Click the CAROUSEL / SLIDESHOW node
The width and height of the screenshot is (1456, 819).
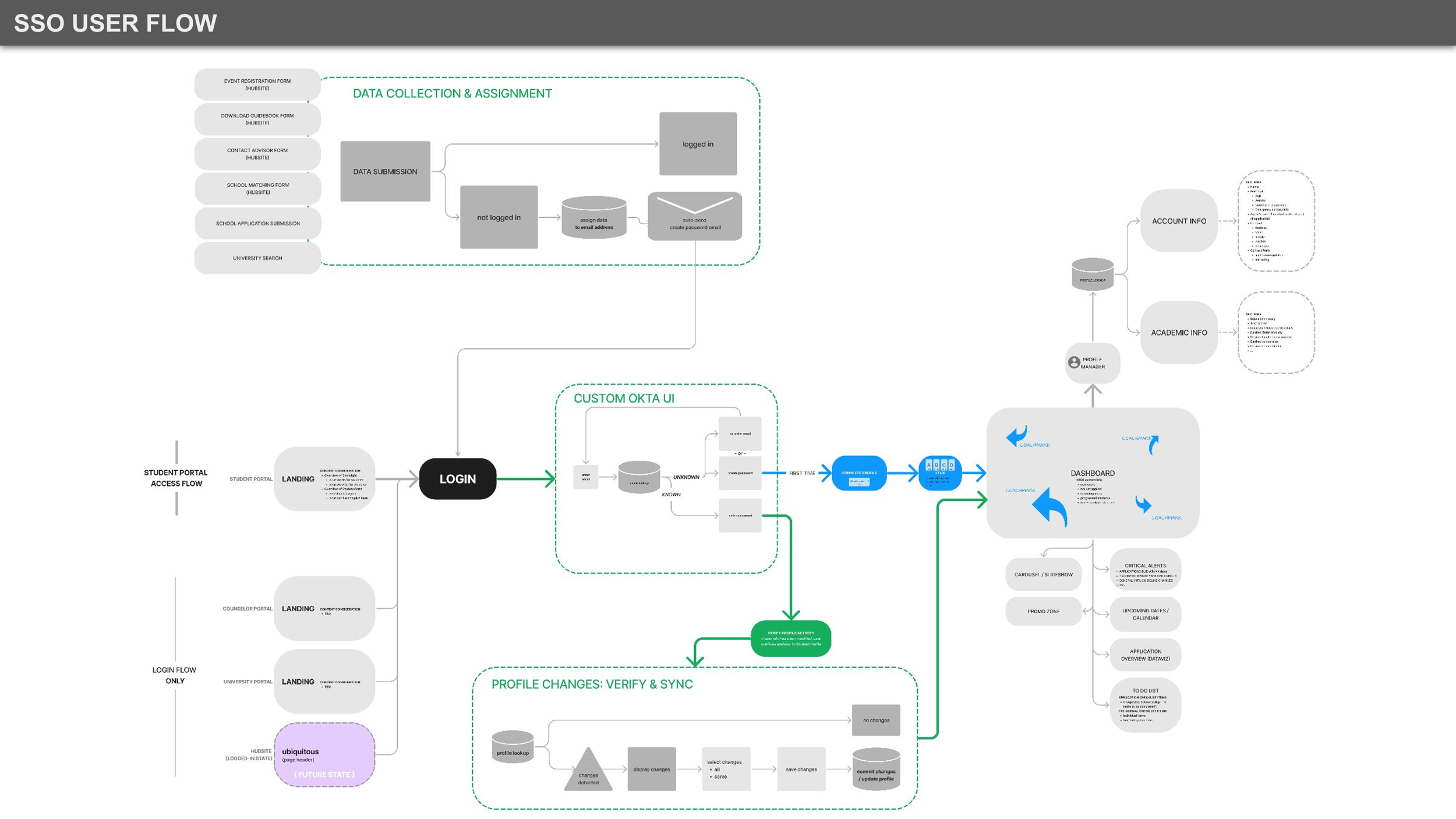click(x=1044, y=574)
